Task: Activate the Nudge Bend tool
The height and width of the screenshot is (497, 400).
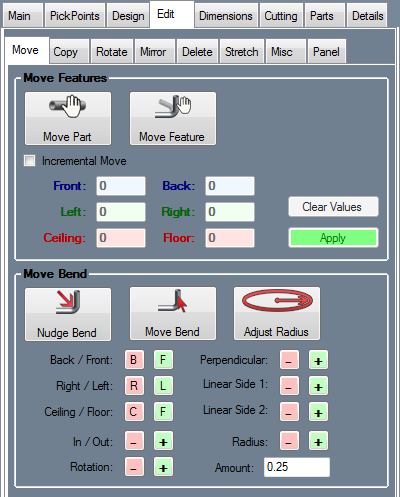Action: [68, 314]
